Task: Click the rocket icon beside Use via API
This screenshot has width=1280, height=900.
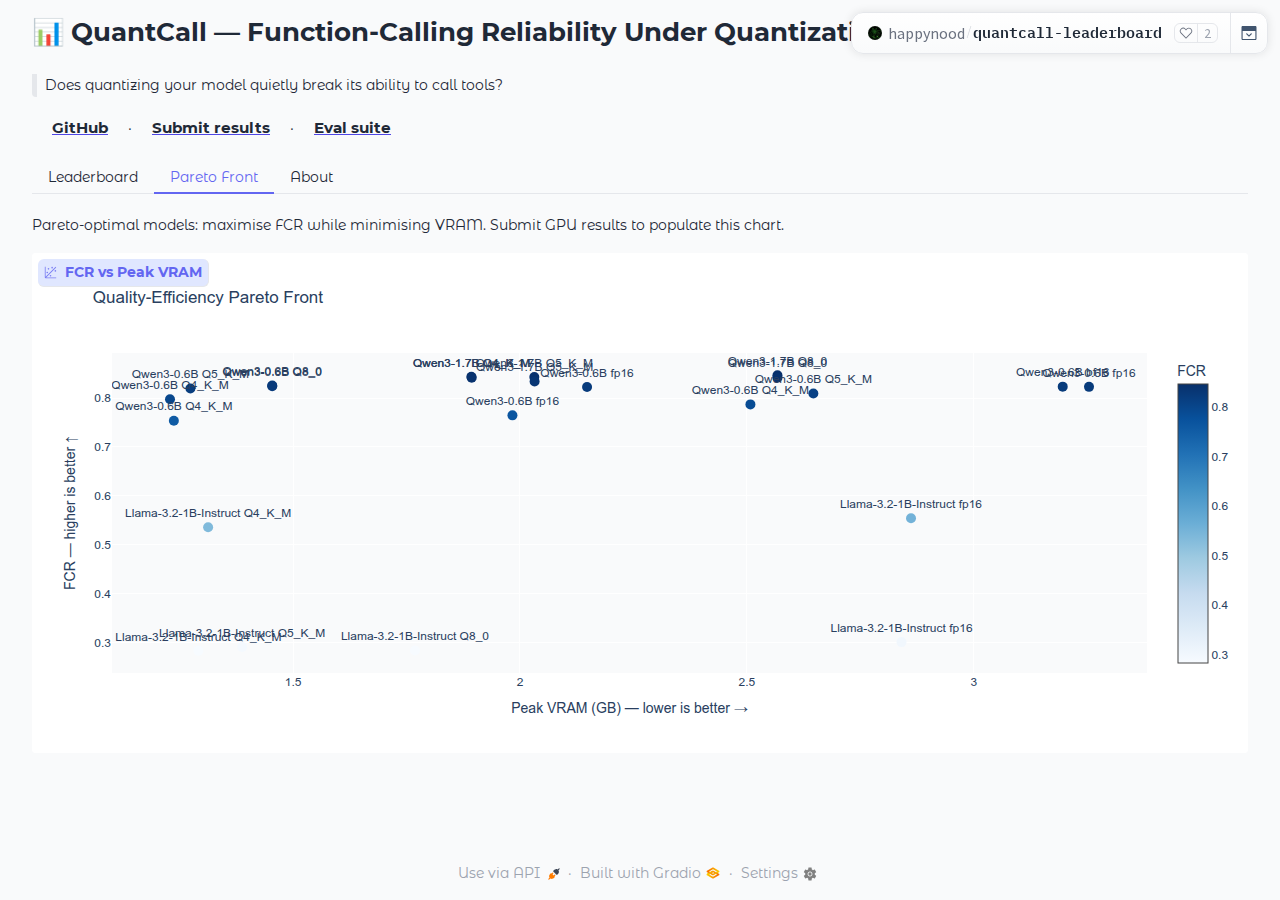Action: coord(553,874)
